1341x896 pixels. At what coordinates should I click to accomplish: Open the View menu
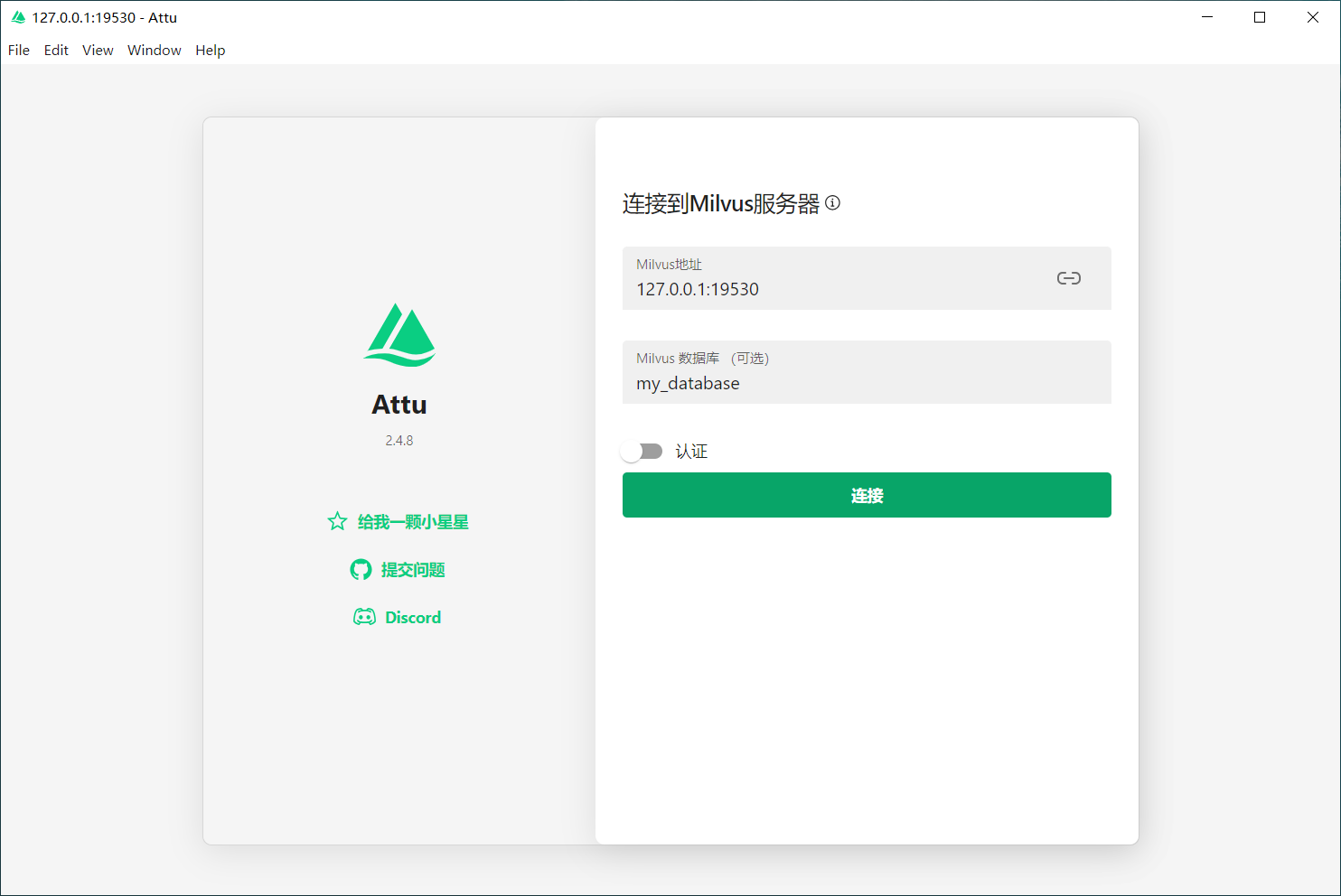[x=98, y=51]
